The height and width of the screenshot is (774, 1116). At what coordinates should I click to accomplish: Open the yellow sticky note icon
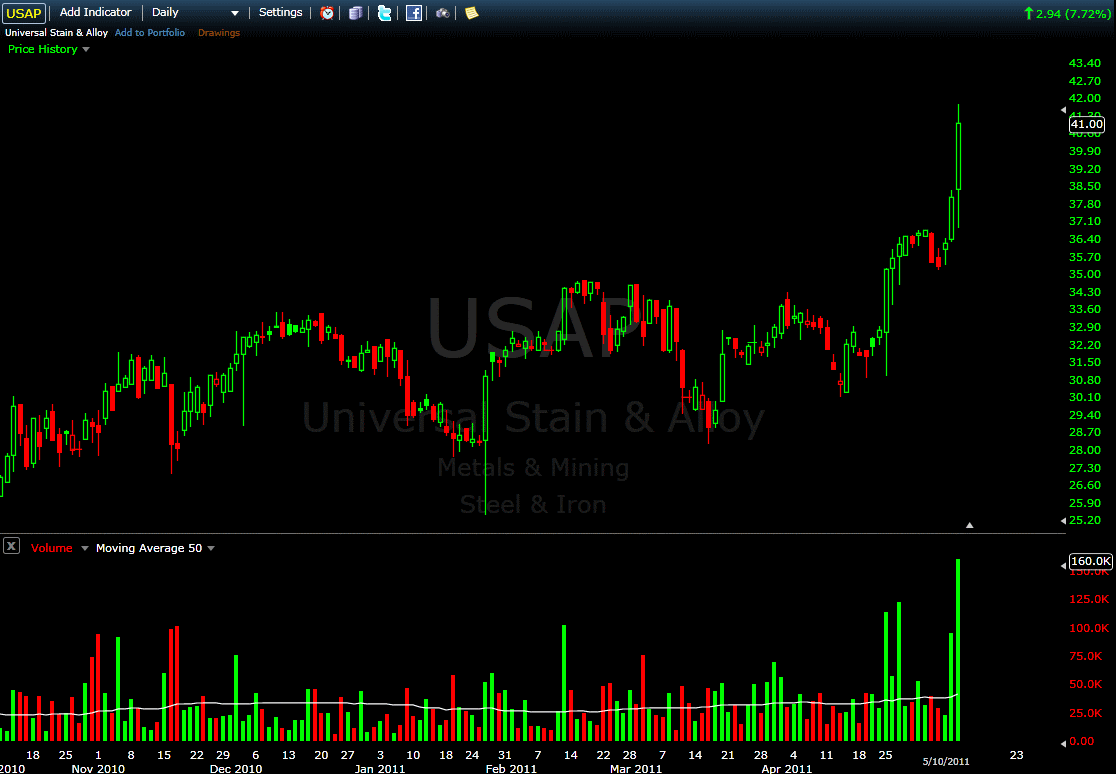click(471, 13)
